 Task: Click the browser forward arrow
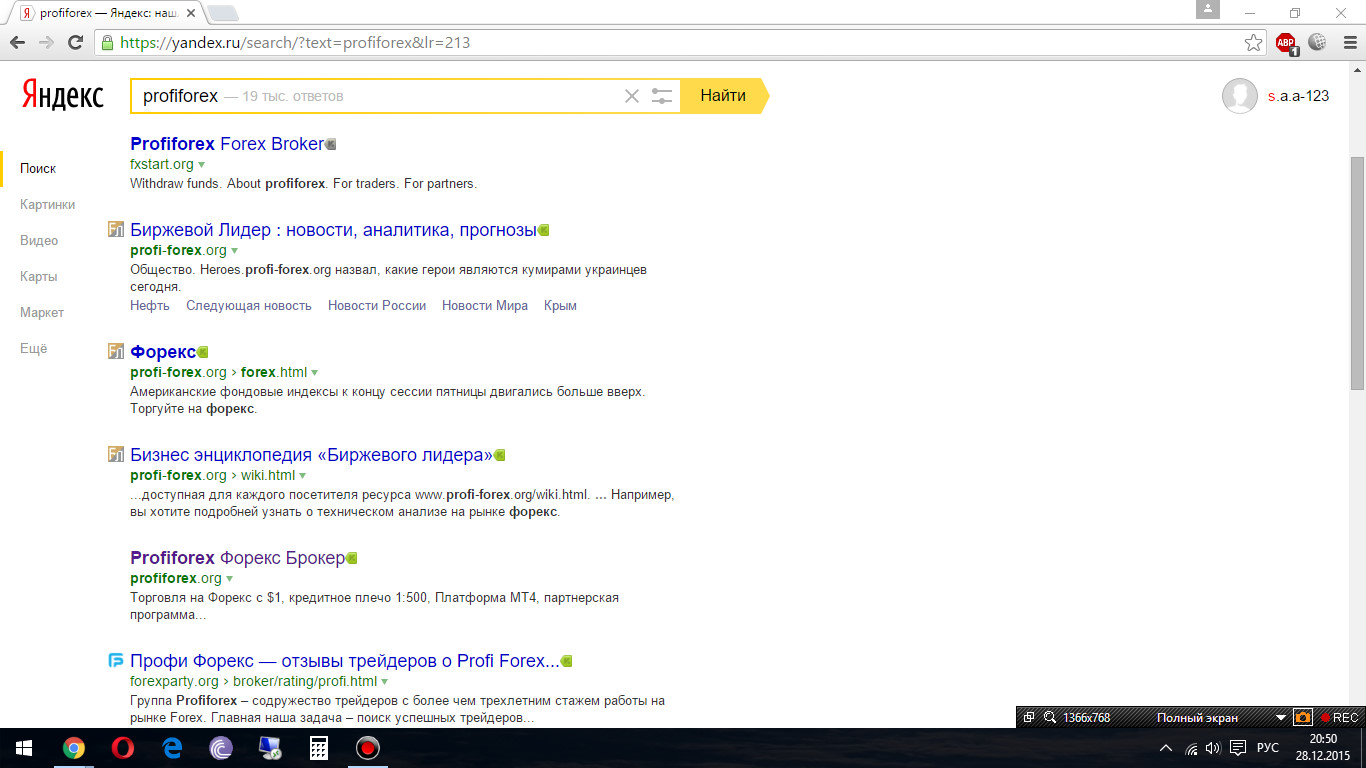(46, 43)
